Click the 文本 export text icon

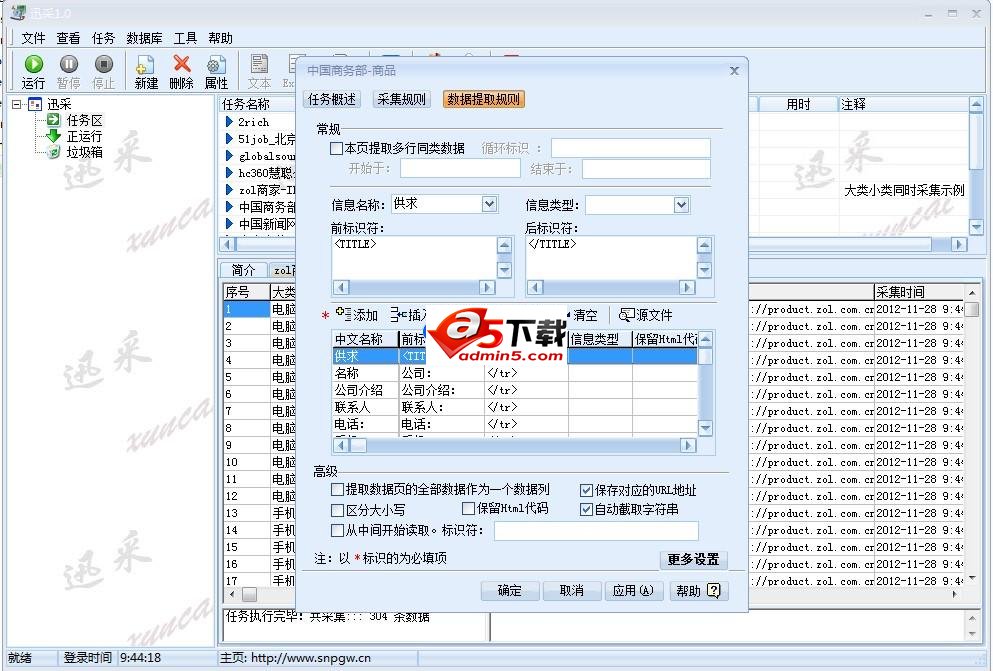(x=259, y=65)
